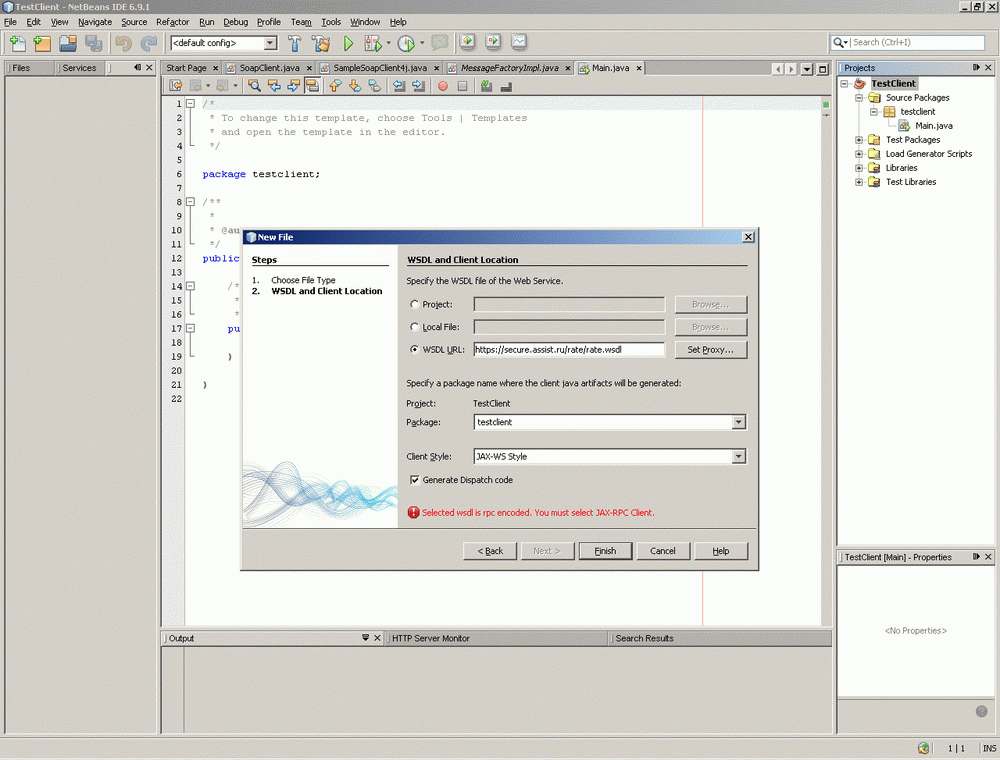Viewport: 1000px width, 760px height.
Task: Click the Previous Bookmark icon
Action: pos(335,85)
